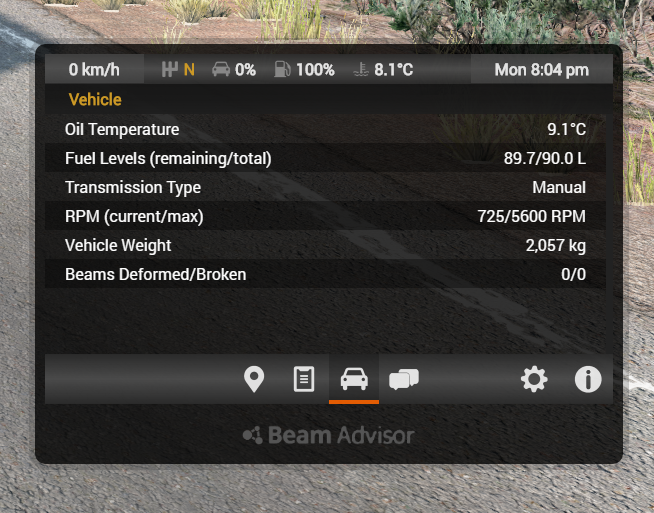Click the coolant temperature icon
The image size is (654, 513).
(361, 70)
